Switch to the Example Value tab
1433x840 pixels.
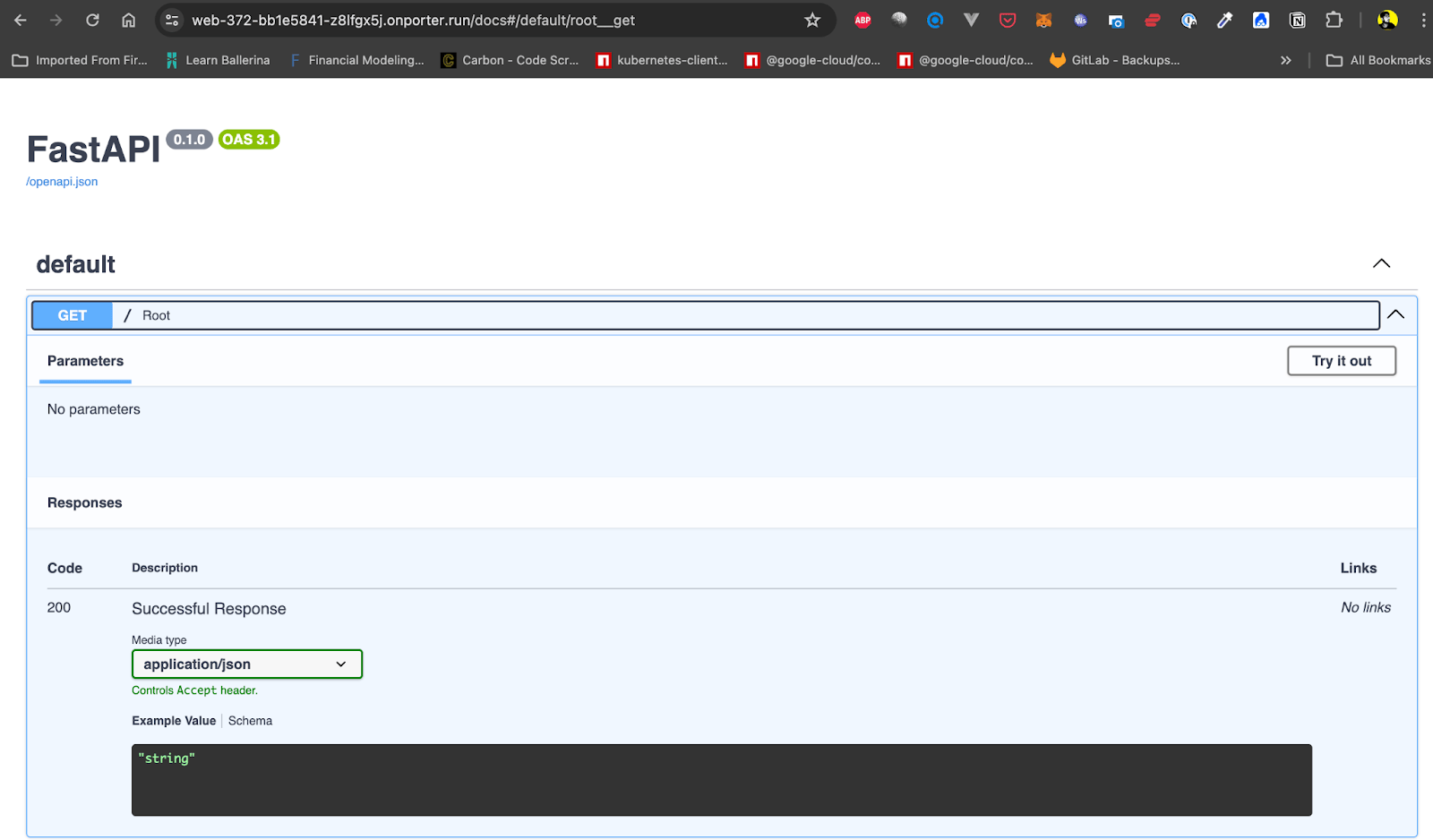pyautogui.click(x=174, y=721)
